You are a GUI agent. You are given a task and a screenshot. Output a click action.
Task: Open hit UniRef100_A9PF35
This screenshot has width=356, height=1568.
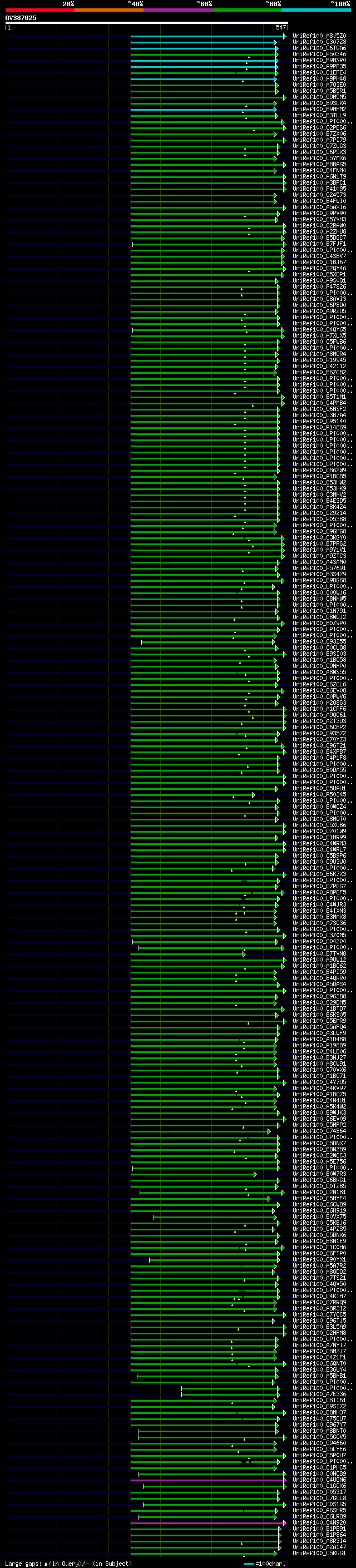click(x=319, y=66)
